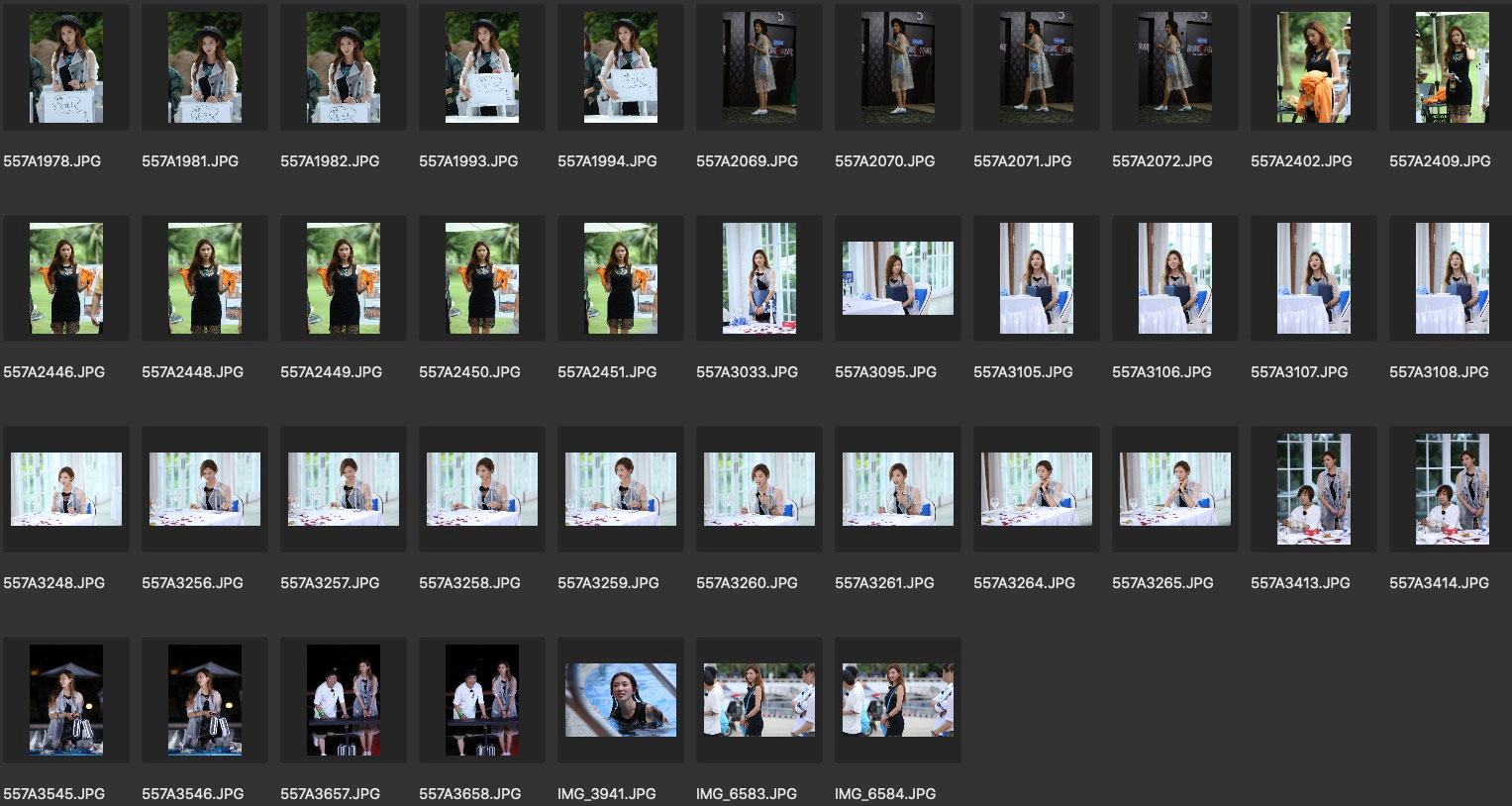Pick the 557A3658.JPG thumbnail

click(482, 700)
